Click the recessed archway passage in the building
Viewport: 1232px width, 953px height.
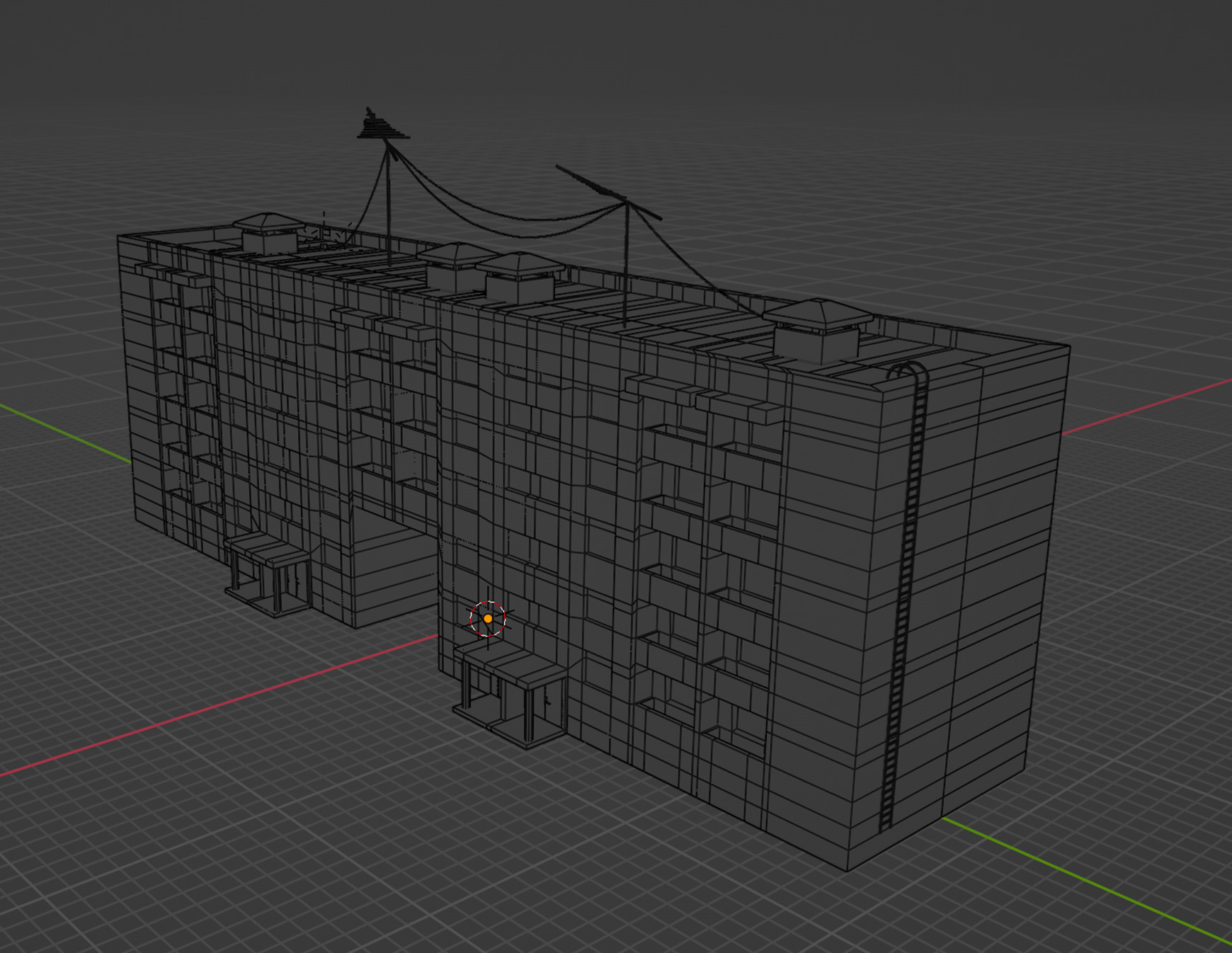pos(394,566)
